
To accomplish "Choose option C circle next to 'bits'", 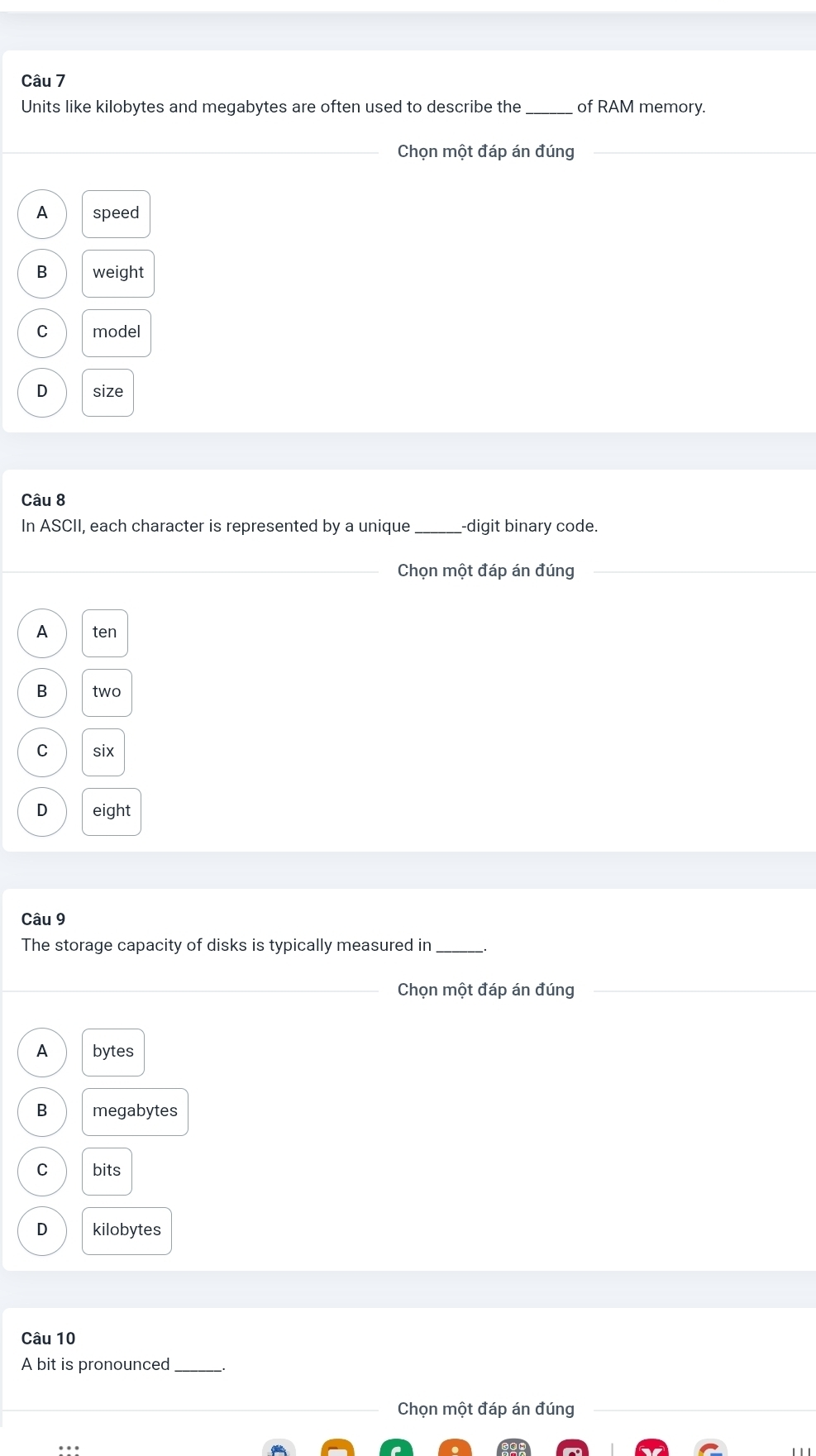I will (x=42, y=1172).
